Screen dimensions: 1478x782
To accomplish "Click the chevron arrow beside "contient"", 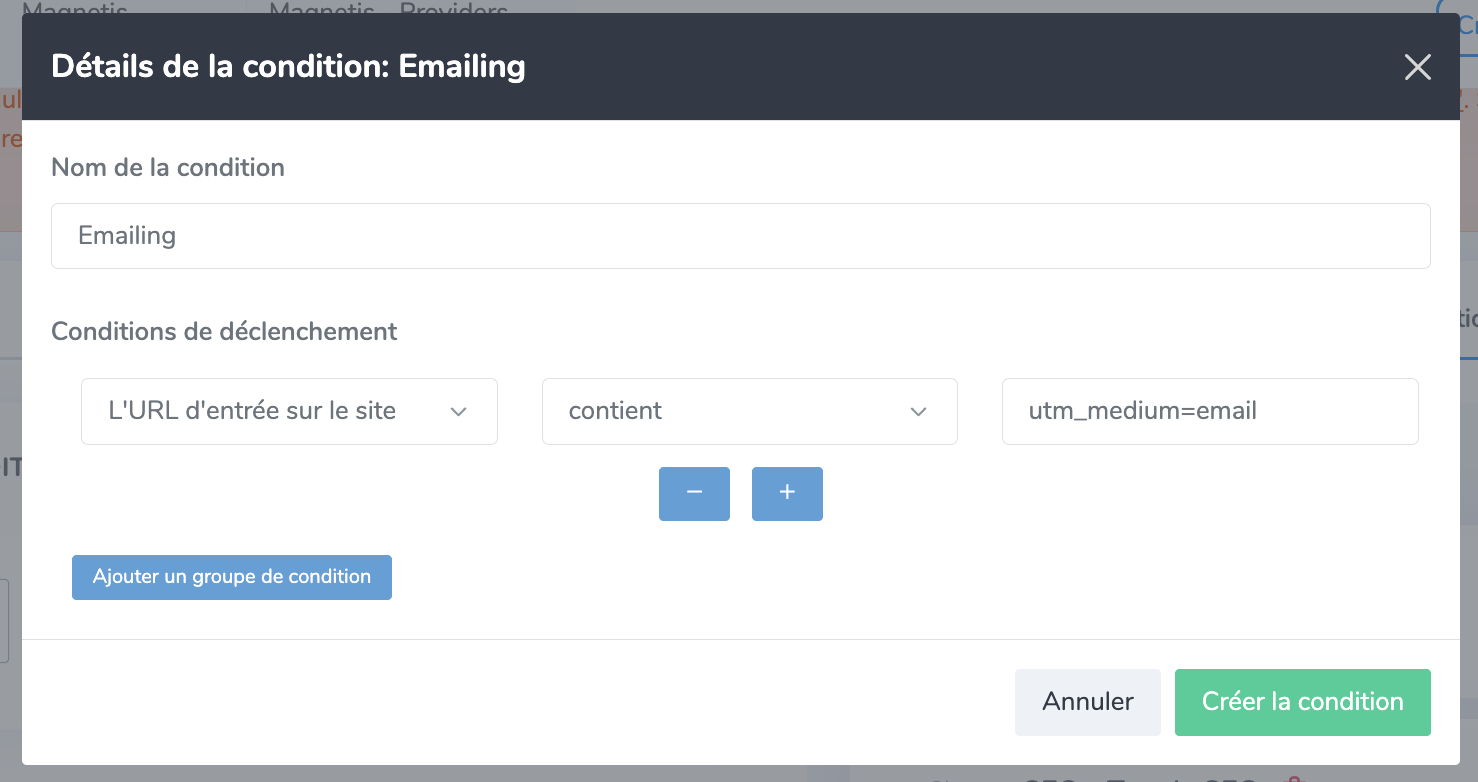I will [918, 411].
